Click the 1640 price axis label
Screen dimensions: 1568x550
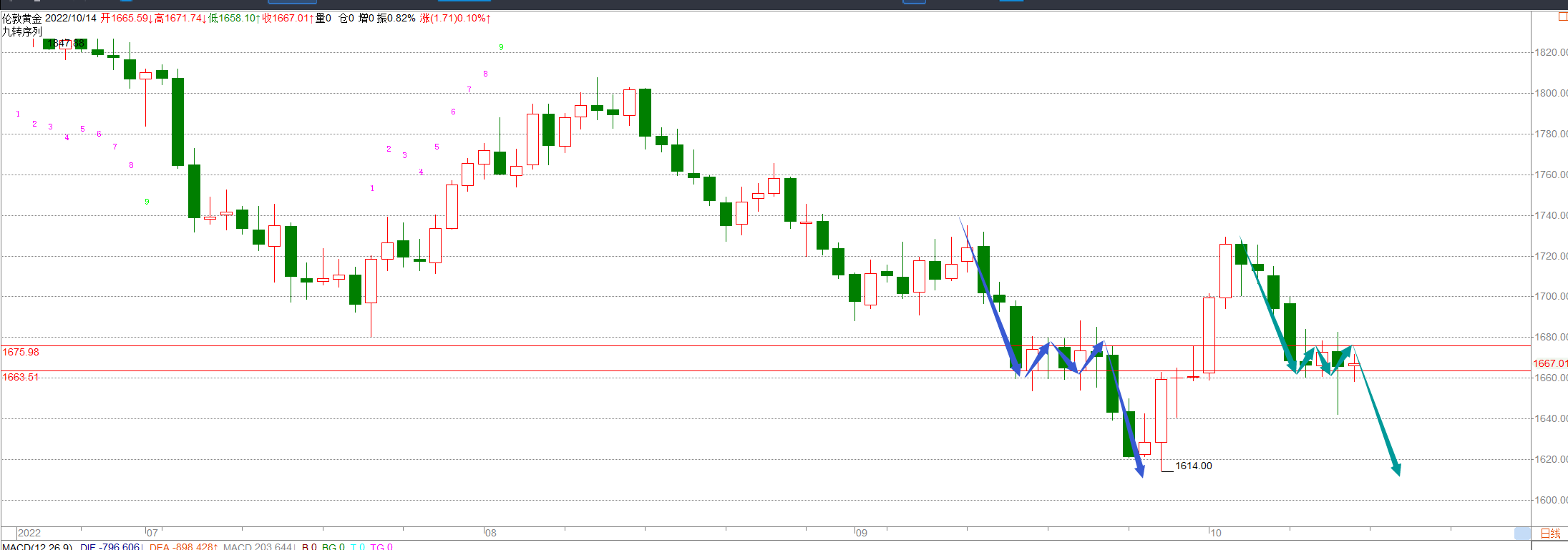coord(1551,418)
